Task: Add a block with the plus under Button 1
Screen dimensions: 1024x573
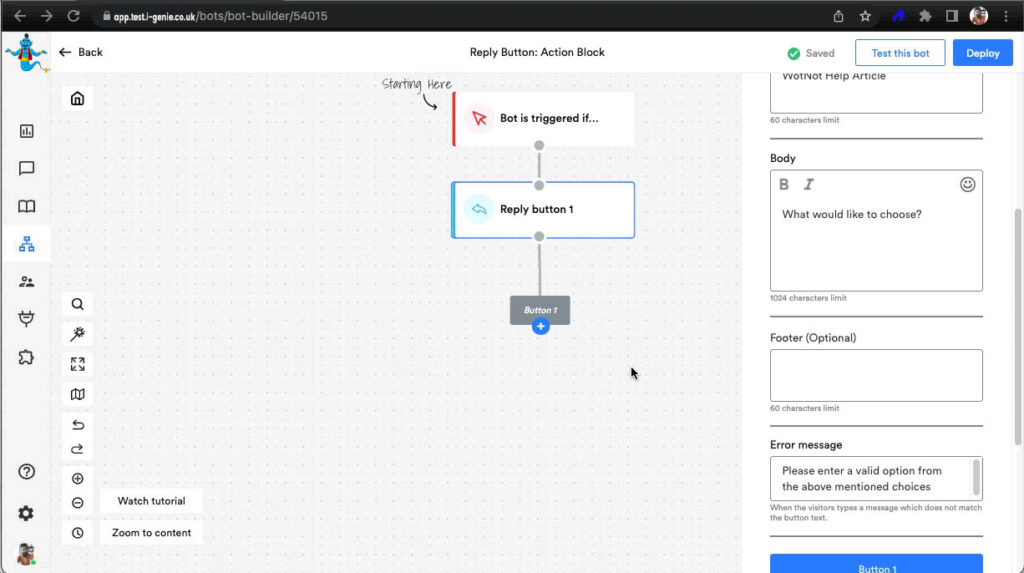Action: pos(540,327)
